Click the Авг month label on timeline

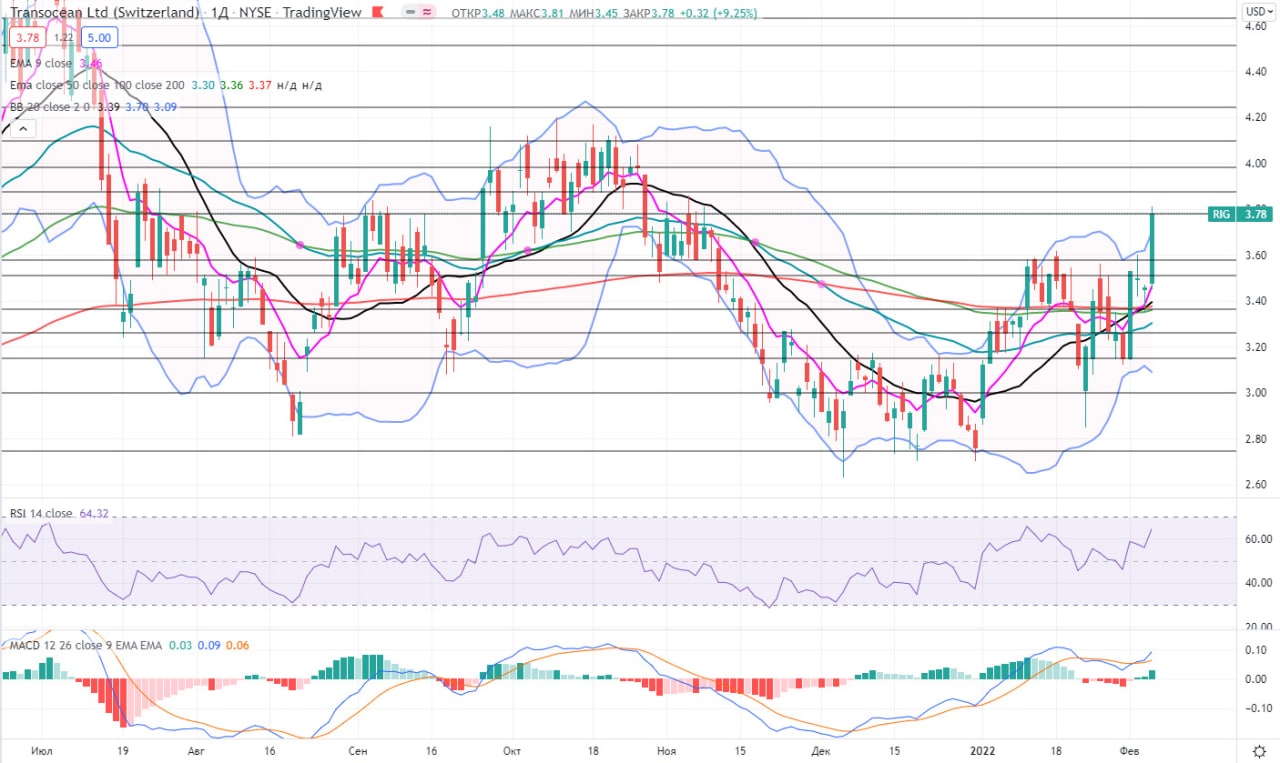point(197,749)
